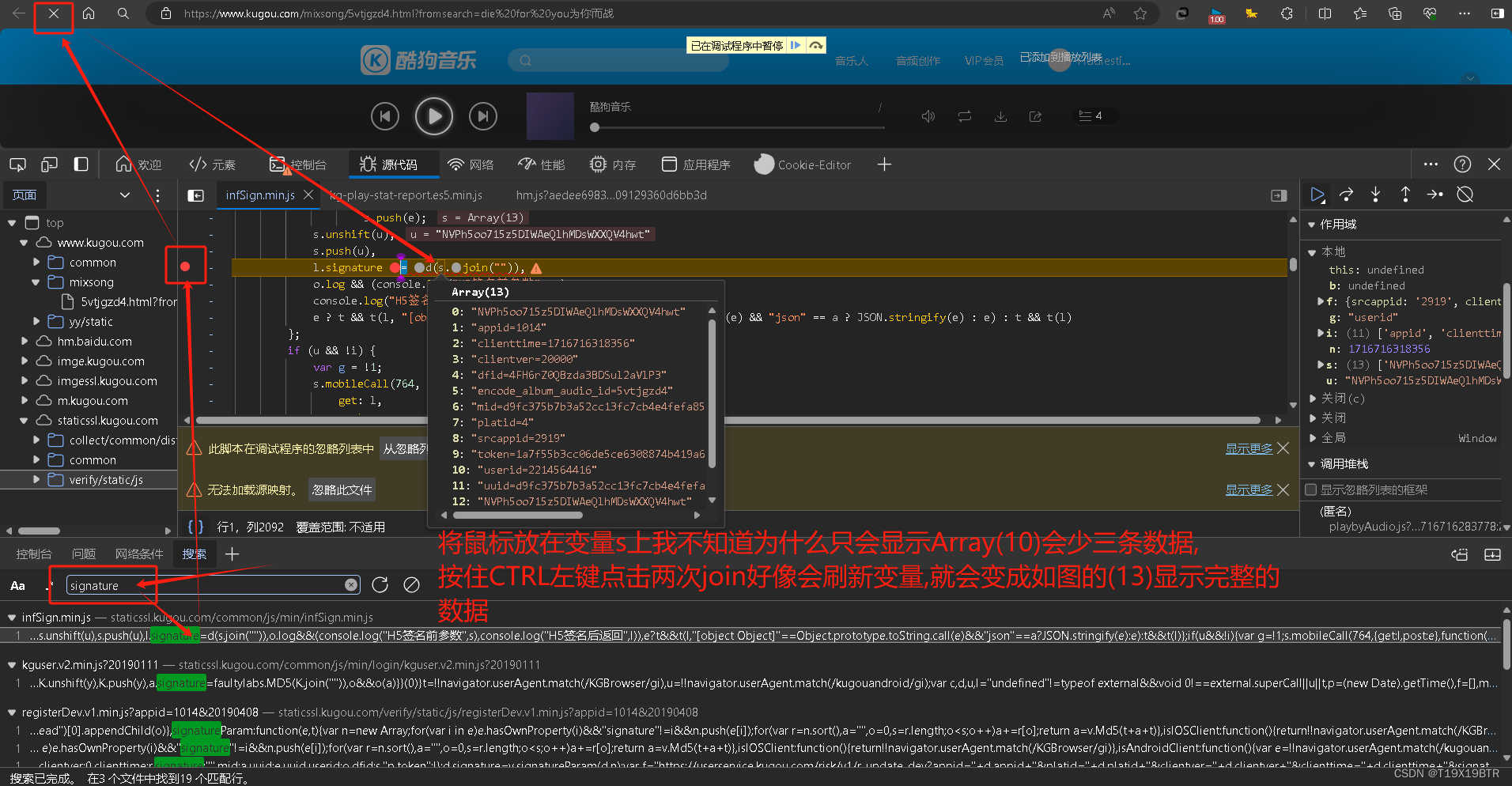Open DevTools customize menu (three dots)

[1431, 164]
